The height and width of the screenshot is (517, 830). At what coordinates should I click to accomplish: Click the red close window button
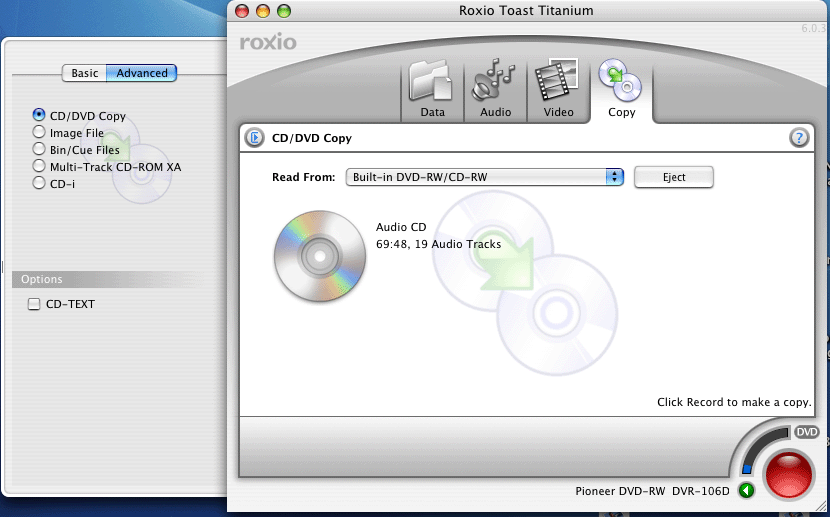pos(242,11)
